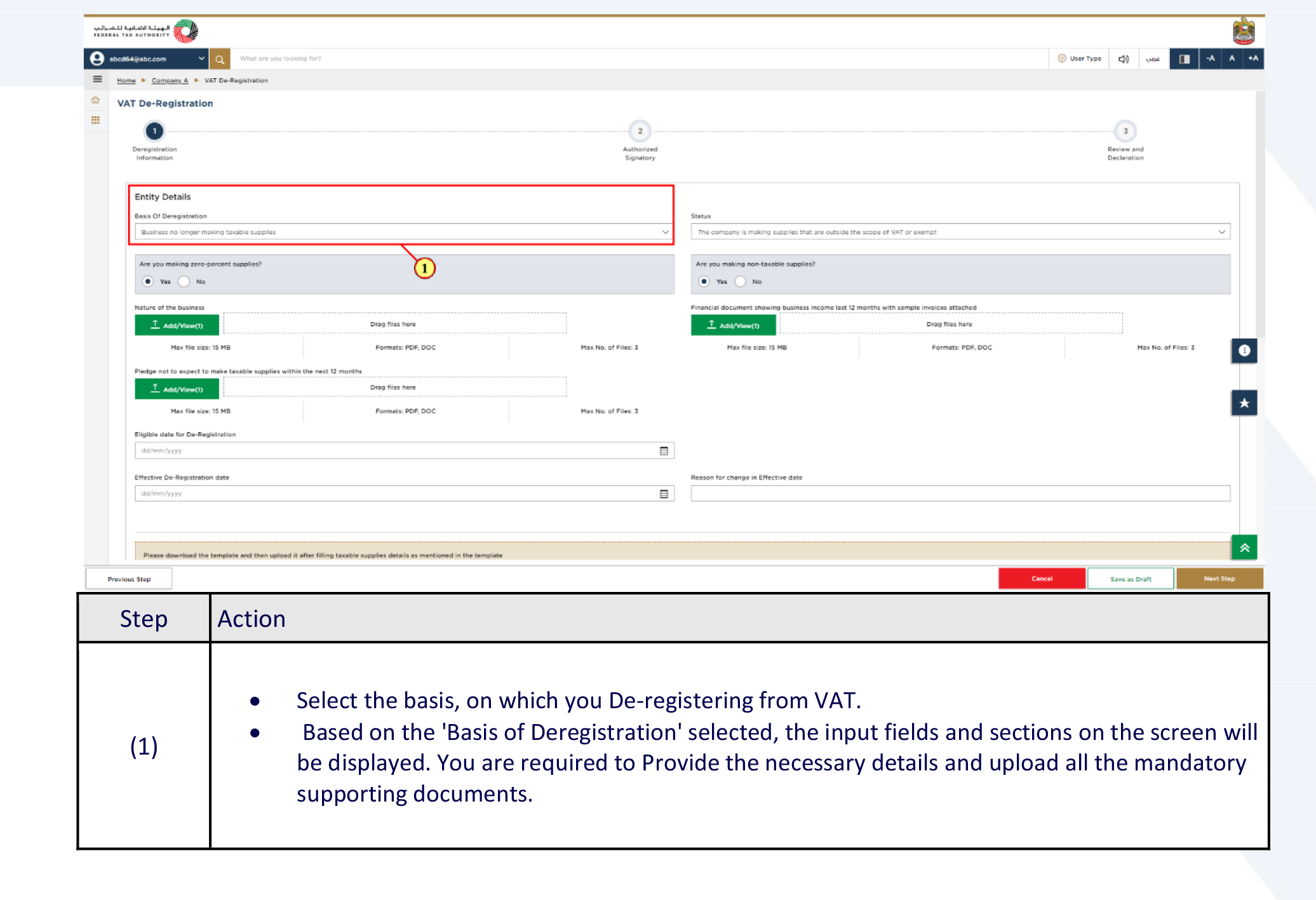Click the home icon in sidebar
Screen dimensions: 1316x900
pyautogui.click(x=96, y=100)
